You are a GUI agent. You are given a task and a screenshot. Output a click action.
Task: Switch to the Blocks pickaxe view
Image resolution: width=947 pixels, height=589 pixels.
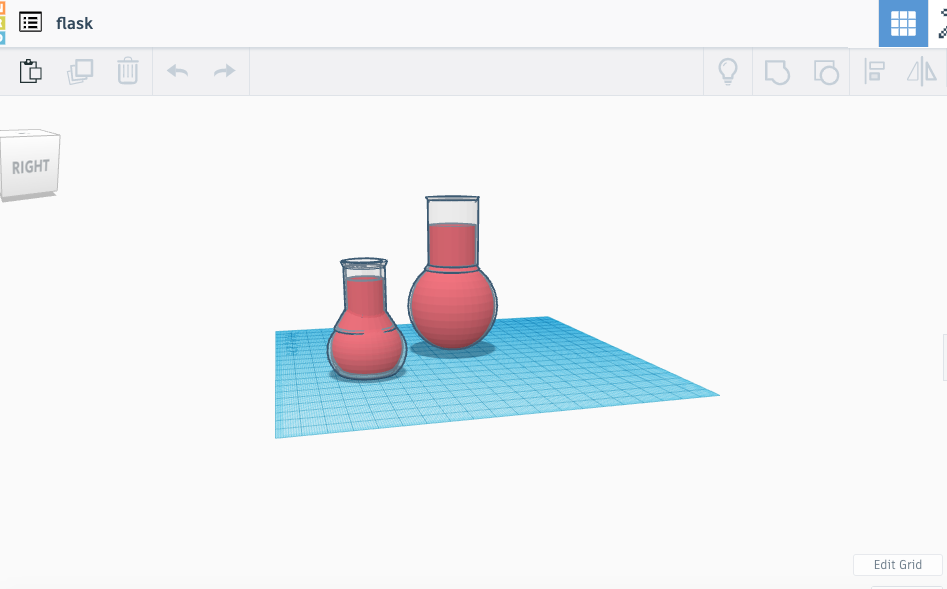tap(941, 23)
